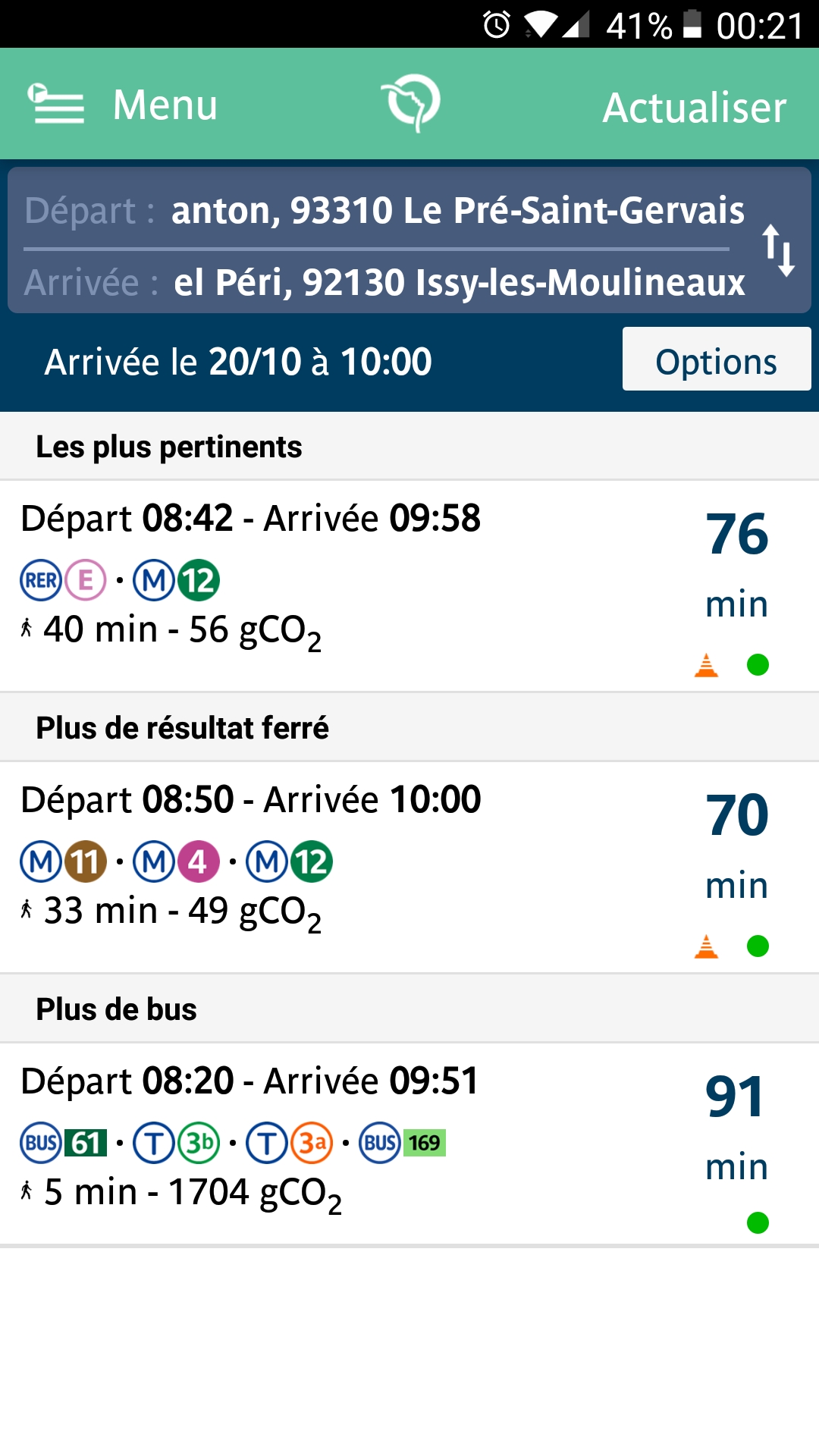
Task: Click the Actualiser refresh button
Action: (x=694, y=107)
